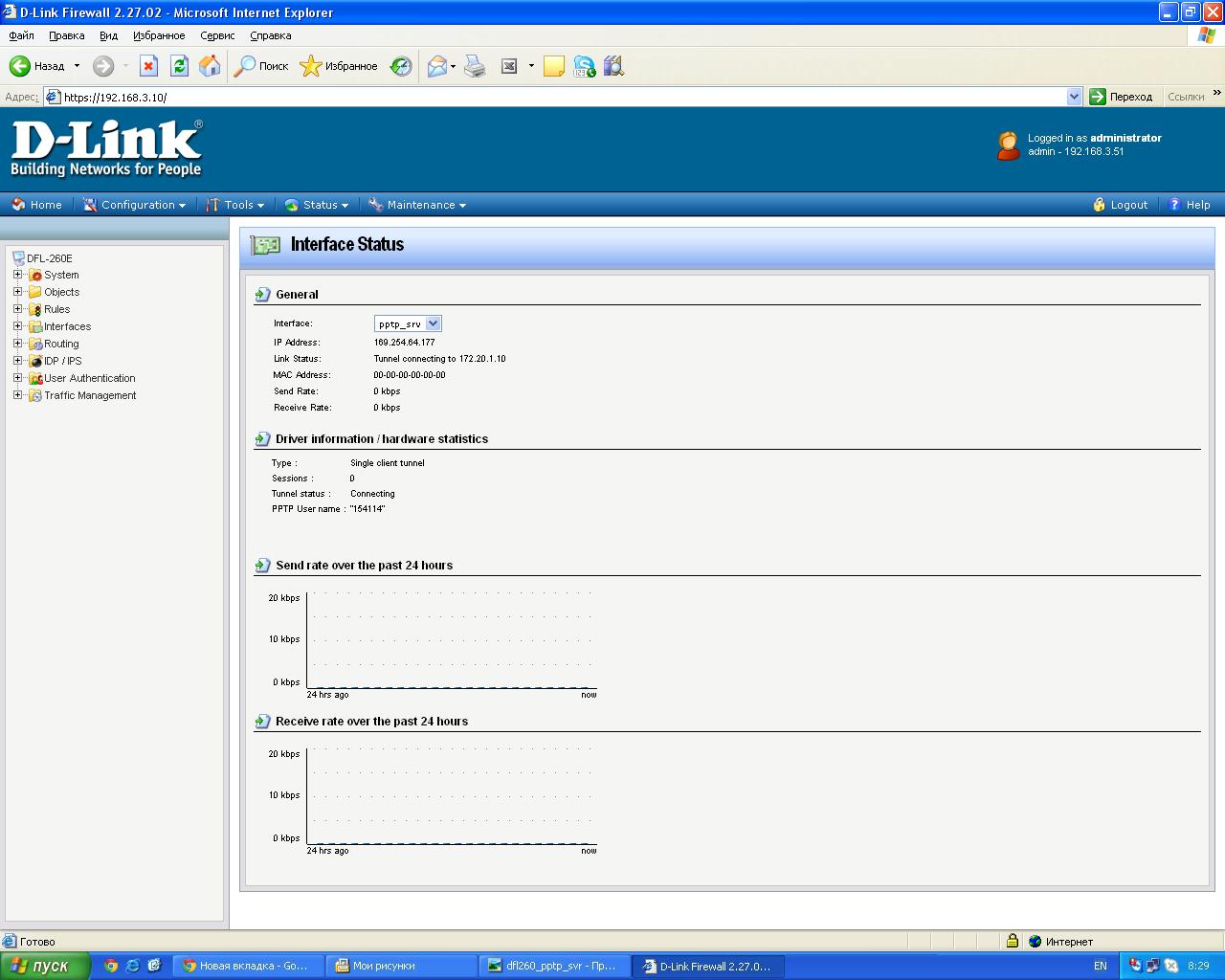Launch Internet Explorer from quick launch
Image resolution: width=1225 pixels, height=980 pixels.
[x=132, y=966]
